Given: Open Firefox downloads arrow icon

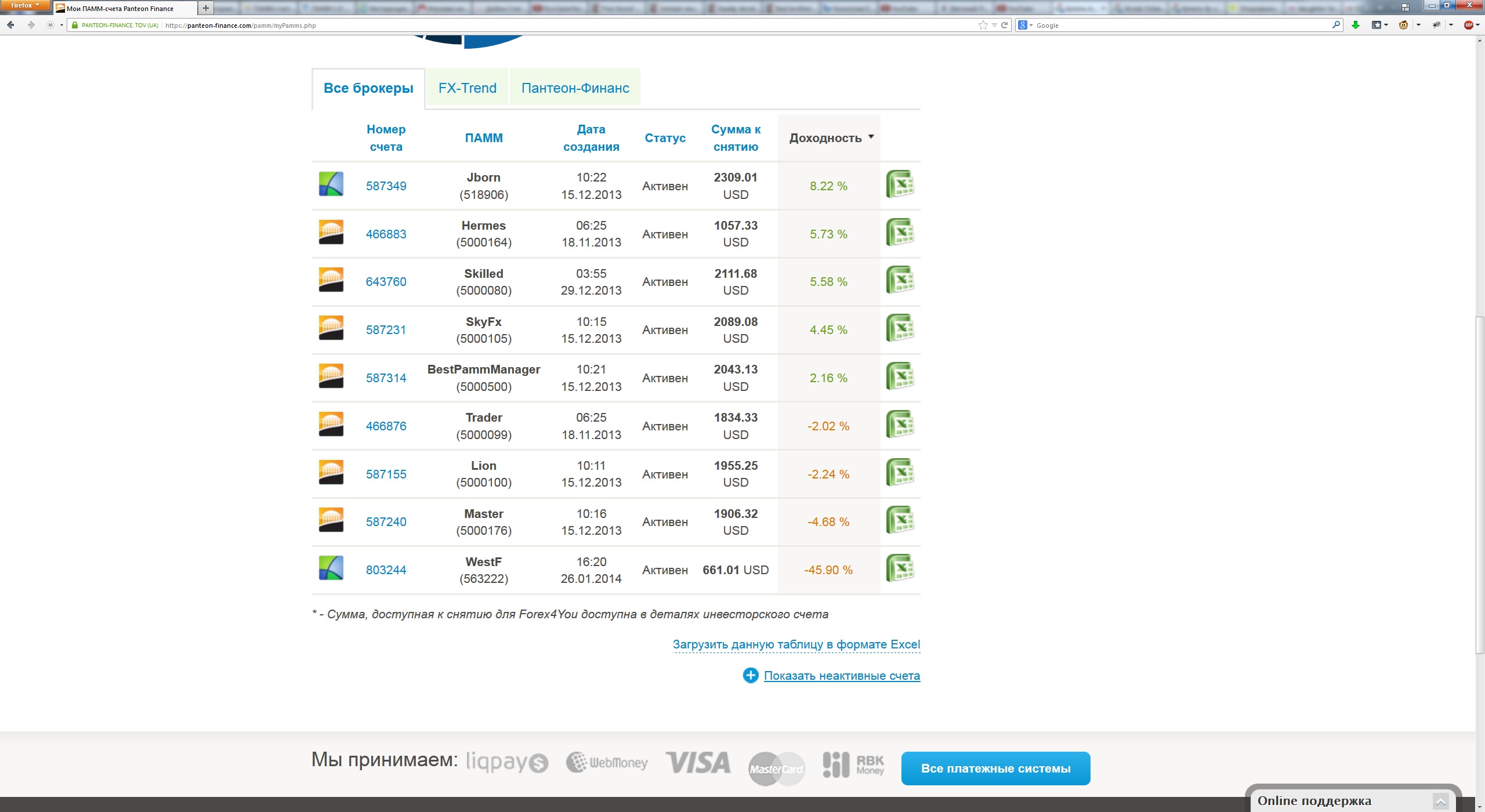Looking at the screenshot, I should point(1356,25).
